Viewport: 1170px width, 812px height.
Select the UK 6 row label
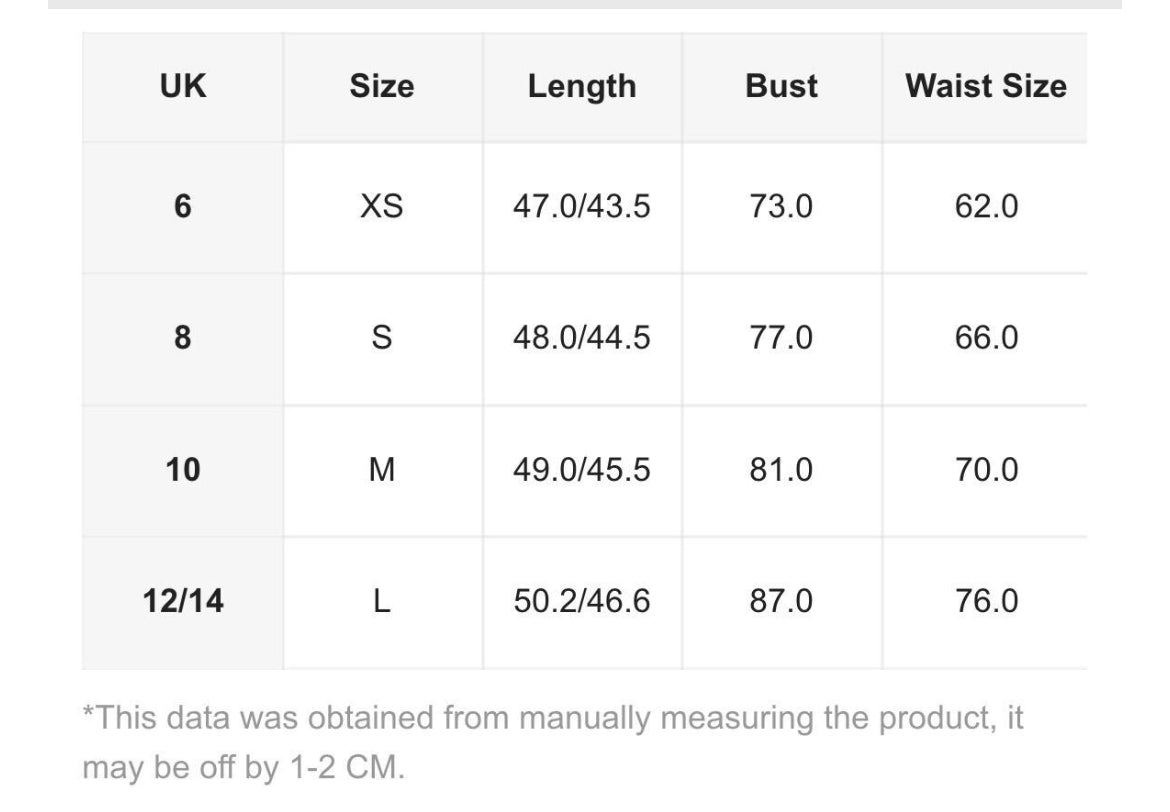(182, 206)
